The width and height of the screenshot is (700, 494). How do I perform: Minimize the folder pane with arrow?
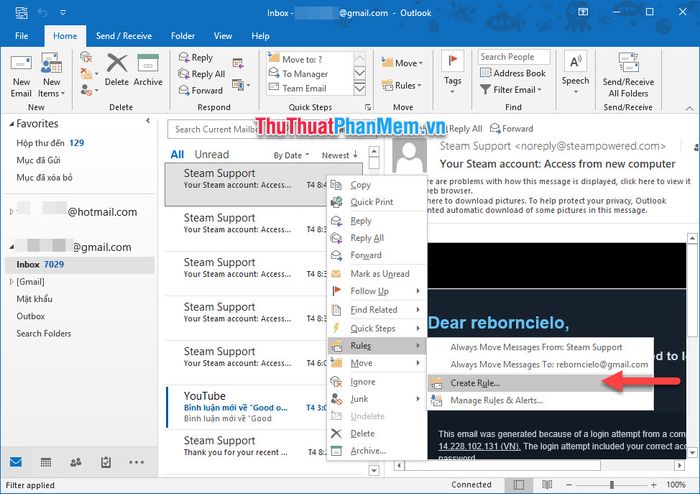tap(148, 120)
